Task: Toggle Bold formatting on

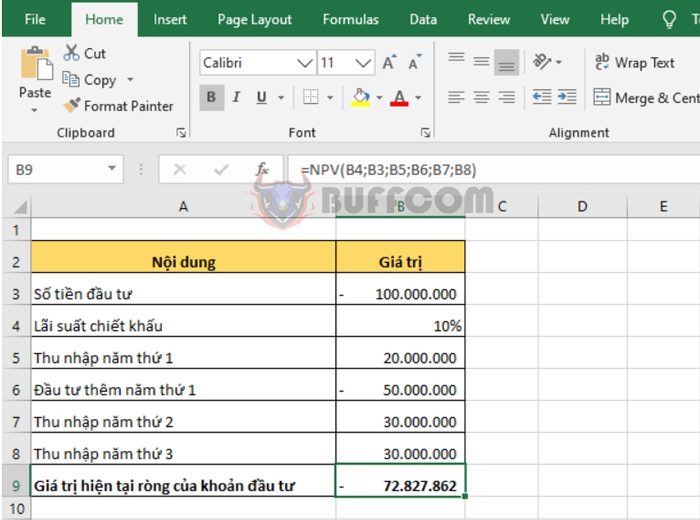Action: (x=211, y=97)
